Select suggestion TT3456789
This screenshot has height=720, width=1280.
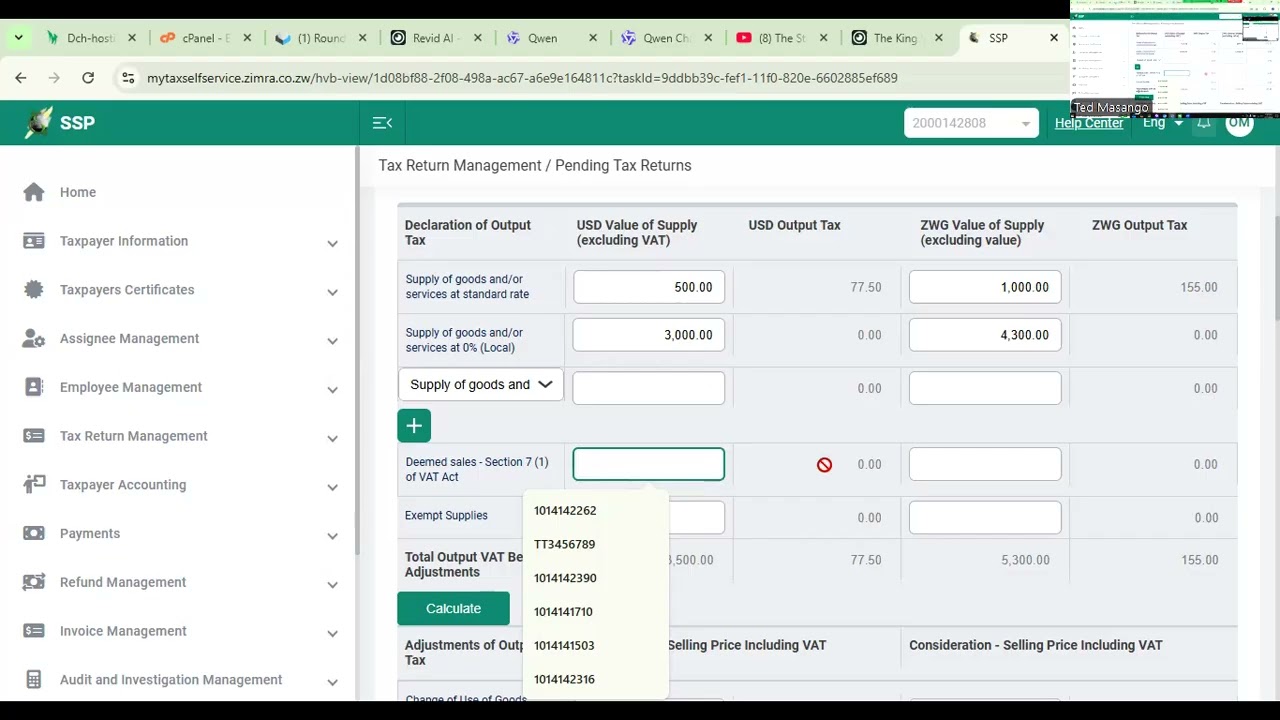(564, 544)
